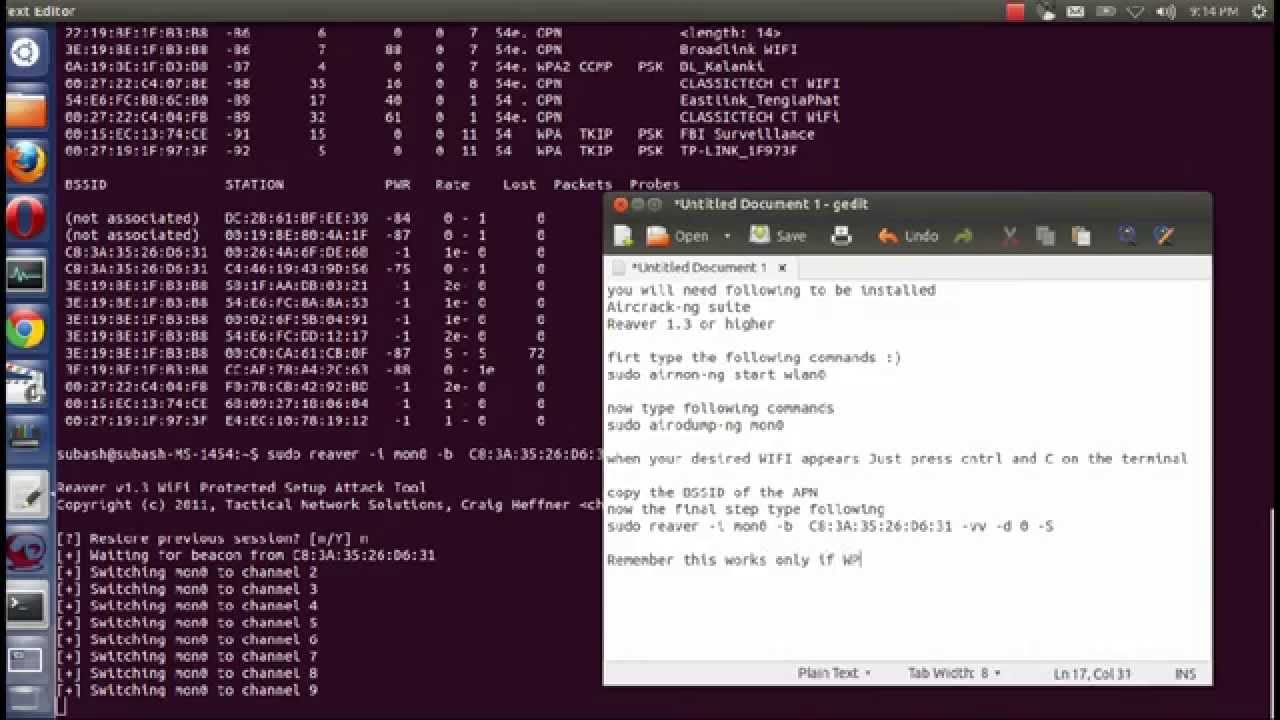The height and width of the screenshot is (720, 1280).
Task: Toggle insert/overwrite mode via INS indicator
Action: pos(1184,673)
